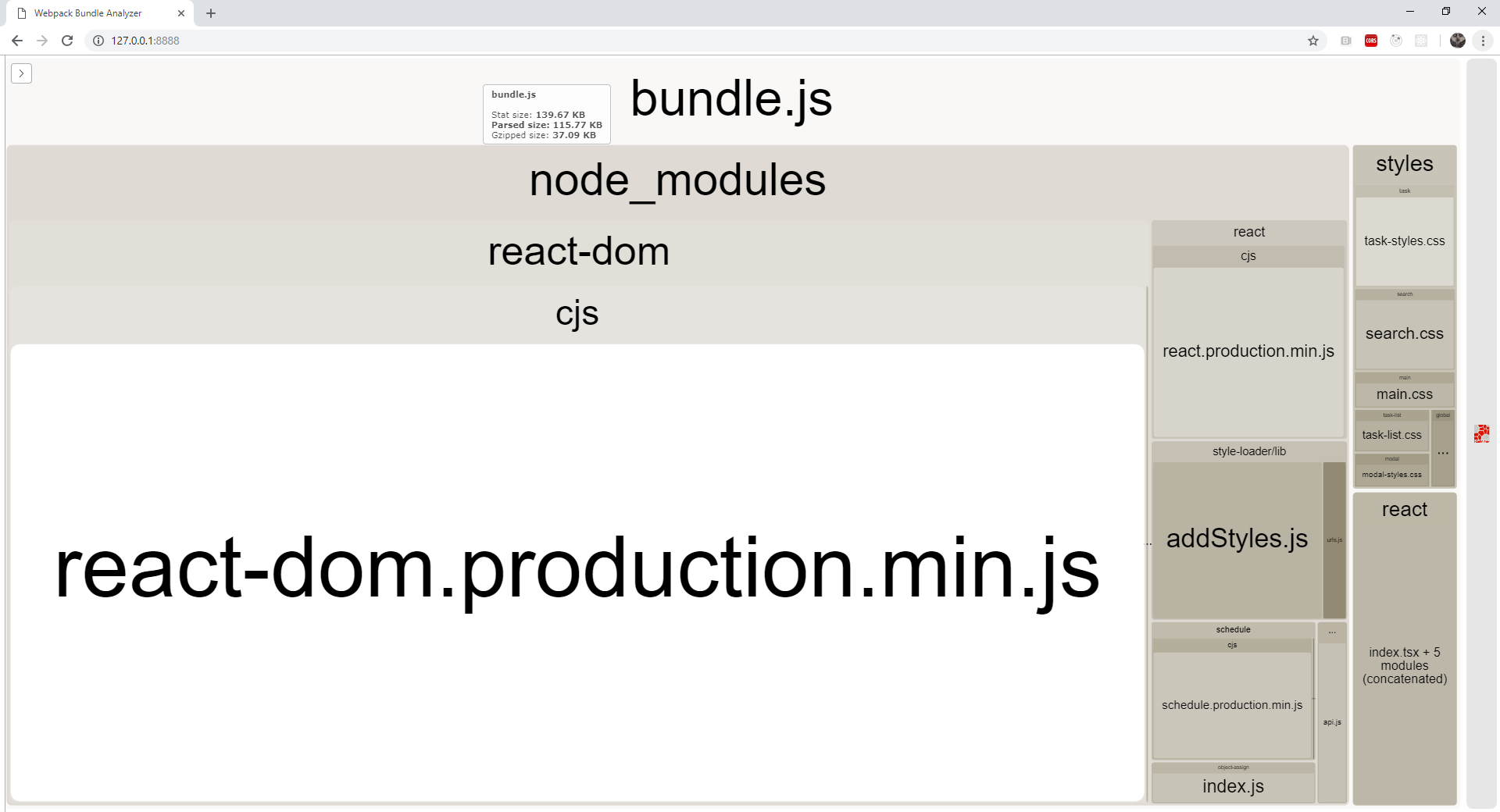Click the grayed-out extension icon near the avatar
This screenshot has width=1500, height=812.
[1421, 41]
